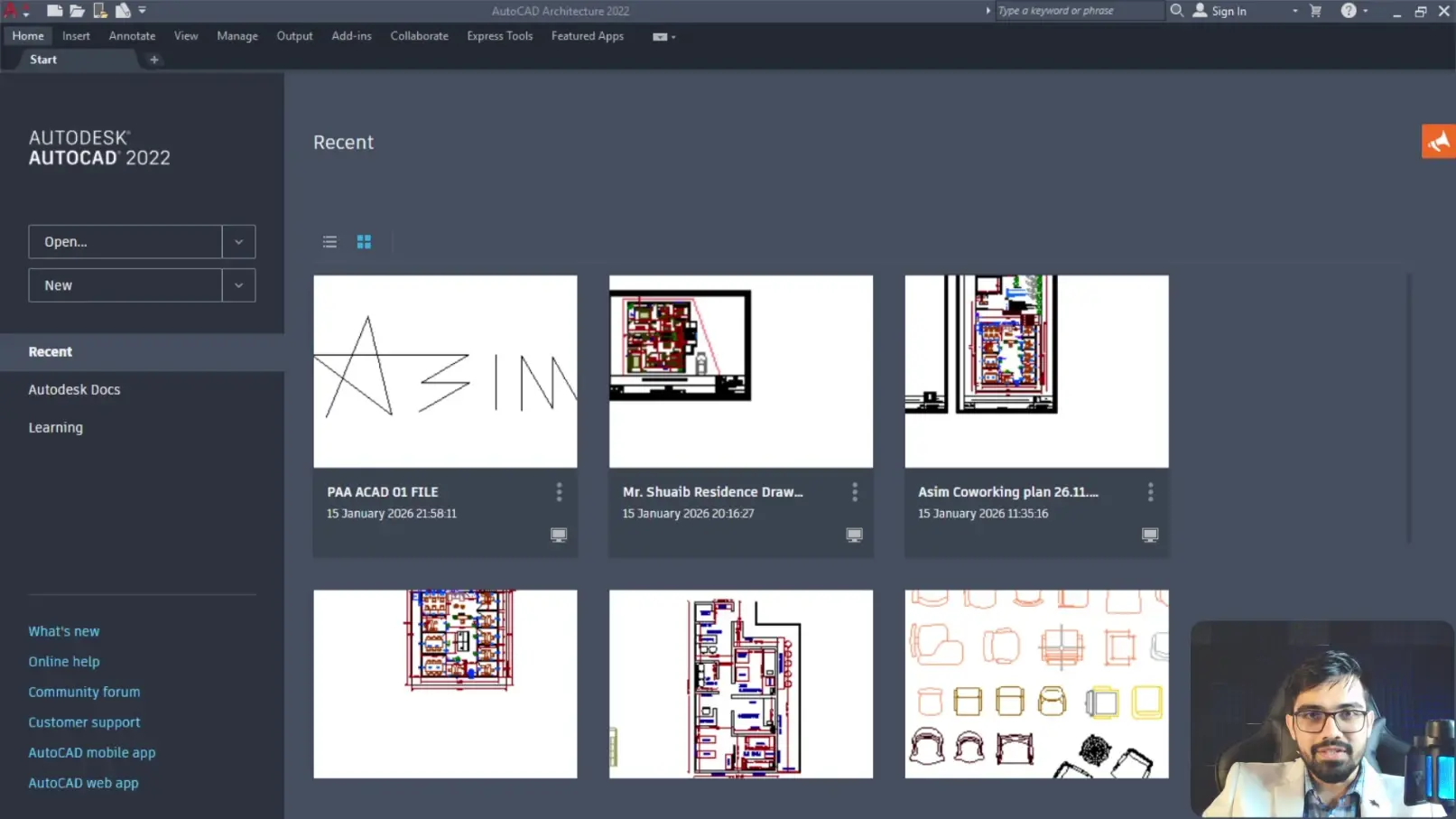Click local storage icon on PAA ACAD 01 FILE
This screenshot has width=1456, height=819.
coord(559,535)
